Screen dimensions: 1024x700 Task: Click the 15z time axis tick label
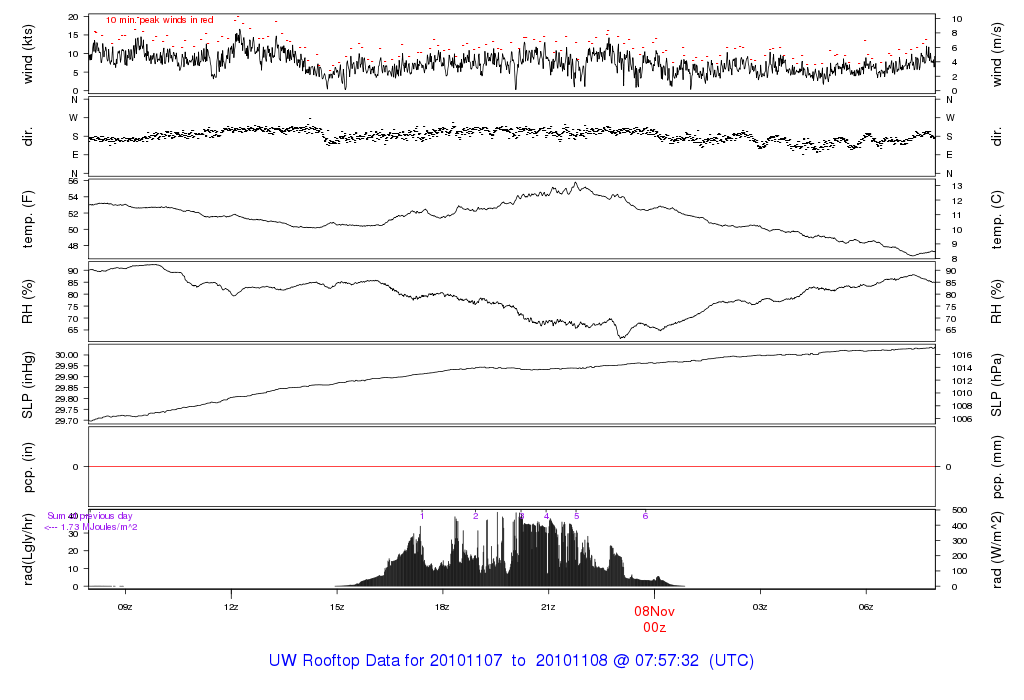click(x=336, y=607)
